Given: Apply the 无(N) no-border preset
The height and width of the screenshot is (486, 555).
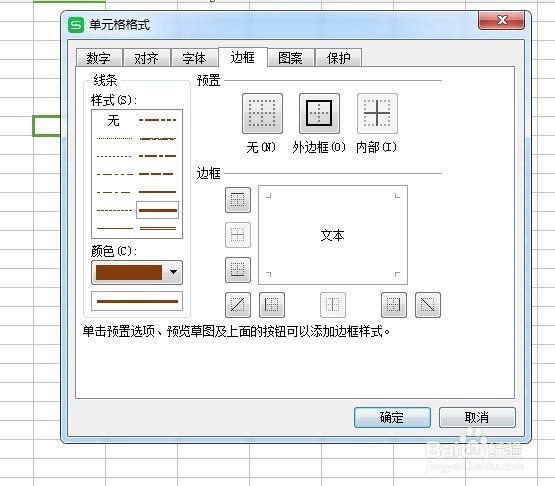Looking at the screenshot, I should [262, 113].
